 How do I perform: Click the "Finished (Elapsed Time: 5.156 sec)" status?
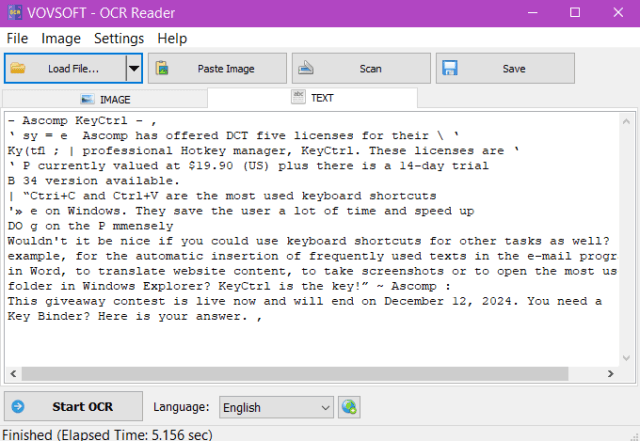click(x=107, y=434)
